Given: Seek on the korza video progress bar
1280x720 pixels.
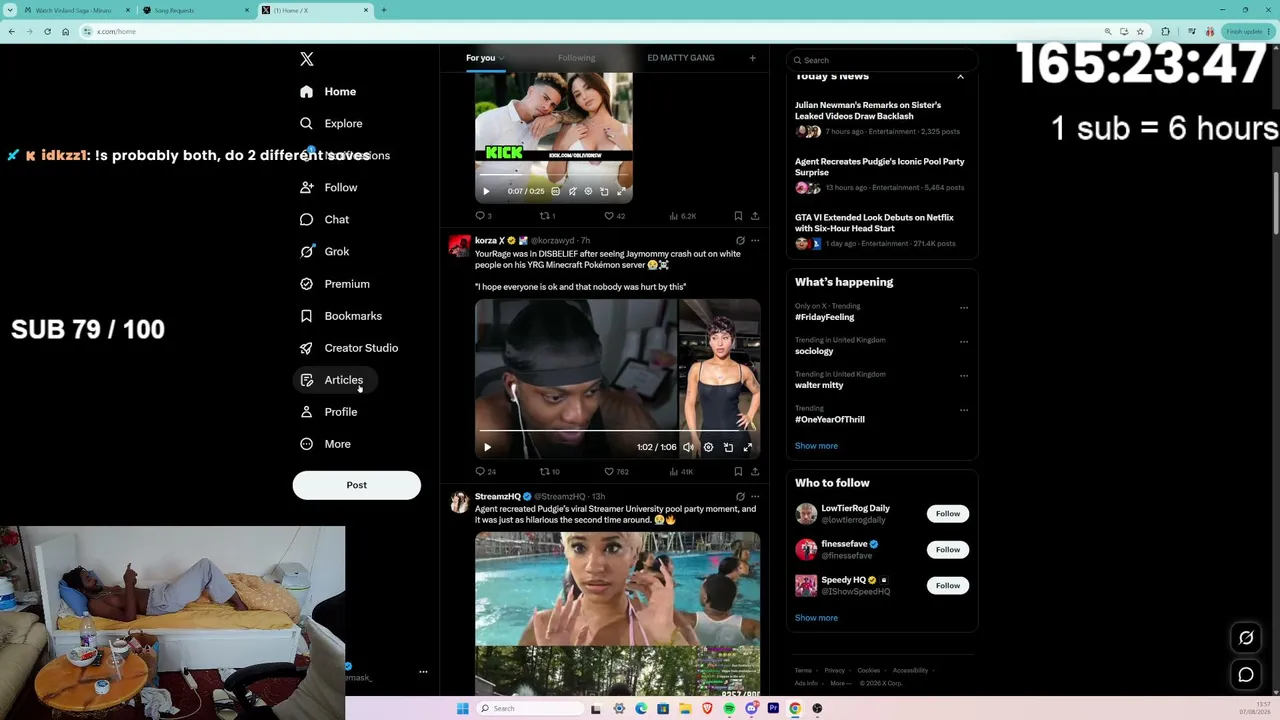Looking at the screenshot, I should tap(617, 432).
